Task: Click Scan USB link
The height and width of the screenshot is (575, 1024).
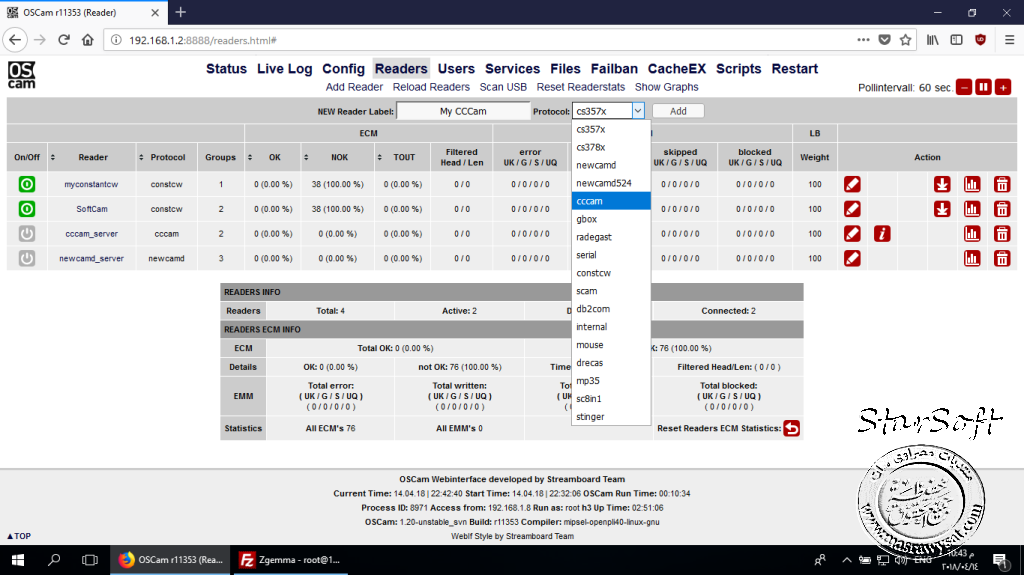Action: [x=503, y=87]
